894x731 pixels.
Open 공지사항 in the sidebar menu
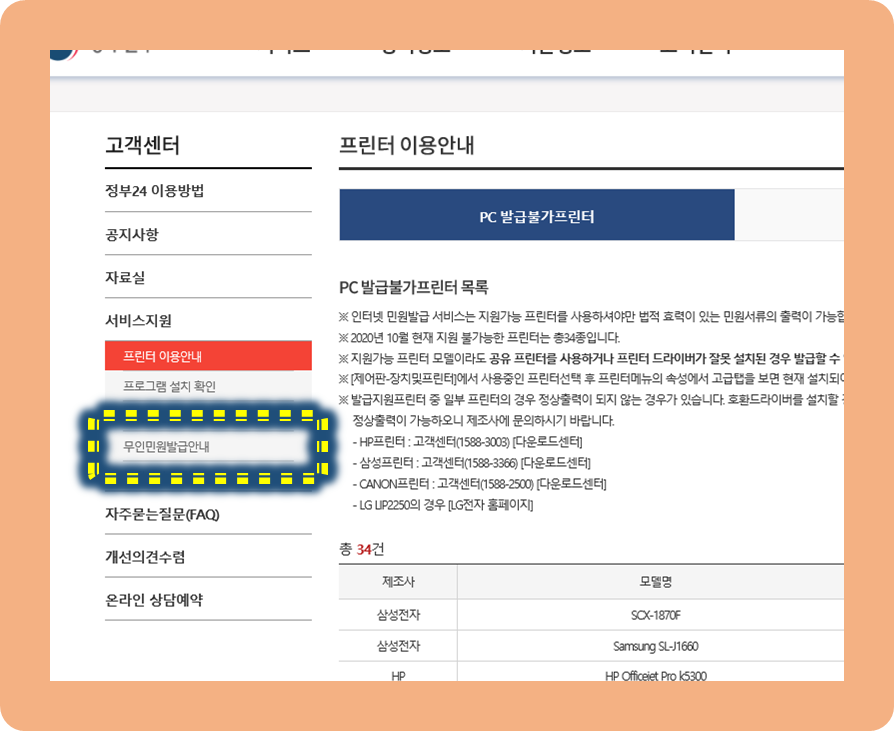click(x=132, y=234)
